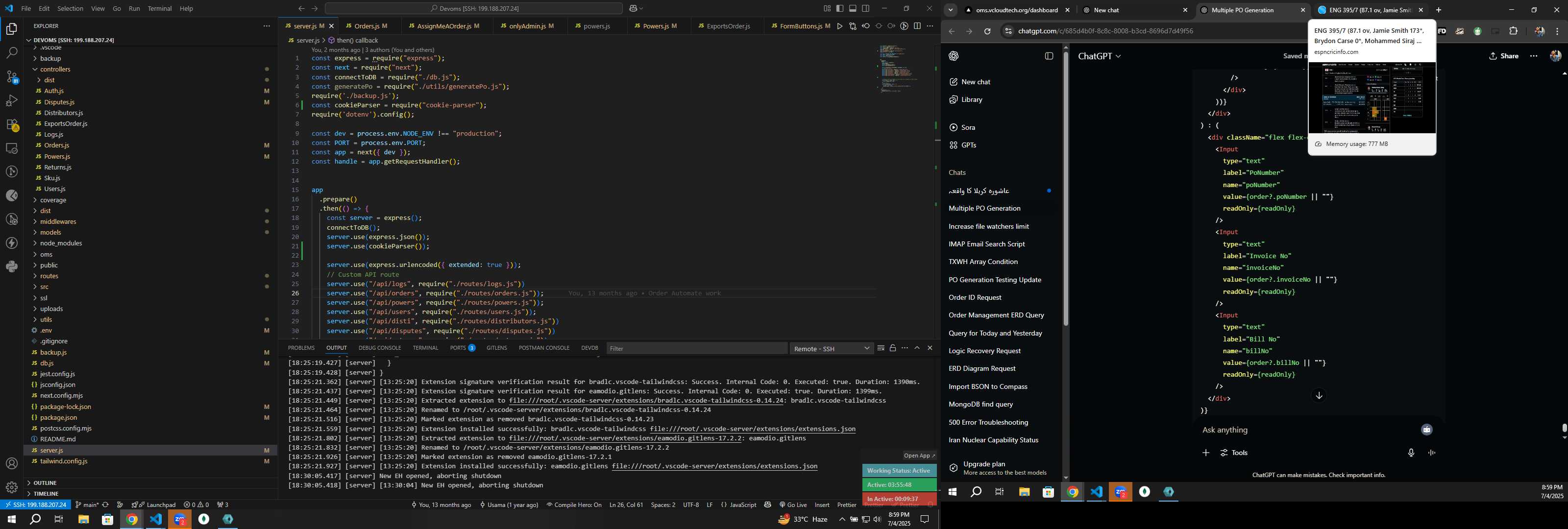This screenshot has width=1568, height=529.
Task: Open the Selection menu in VS Code
Action: click(x=70, y=8)
